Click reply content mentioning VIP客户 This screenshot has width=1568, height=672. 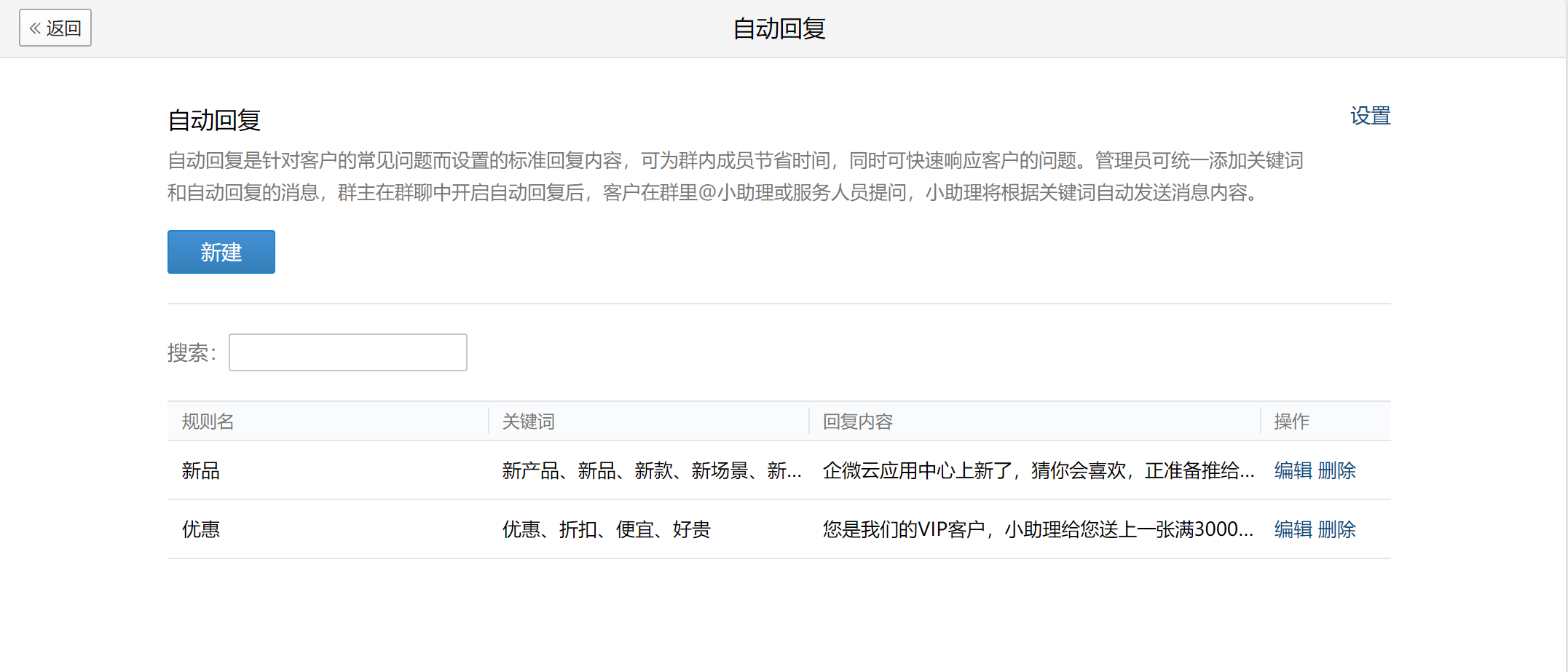(x=1038, y=529)
